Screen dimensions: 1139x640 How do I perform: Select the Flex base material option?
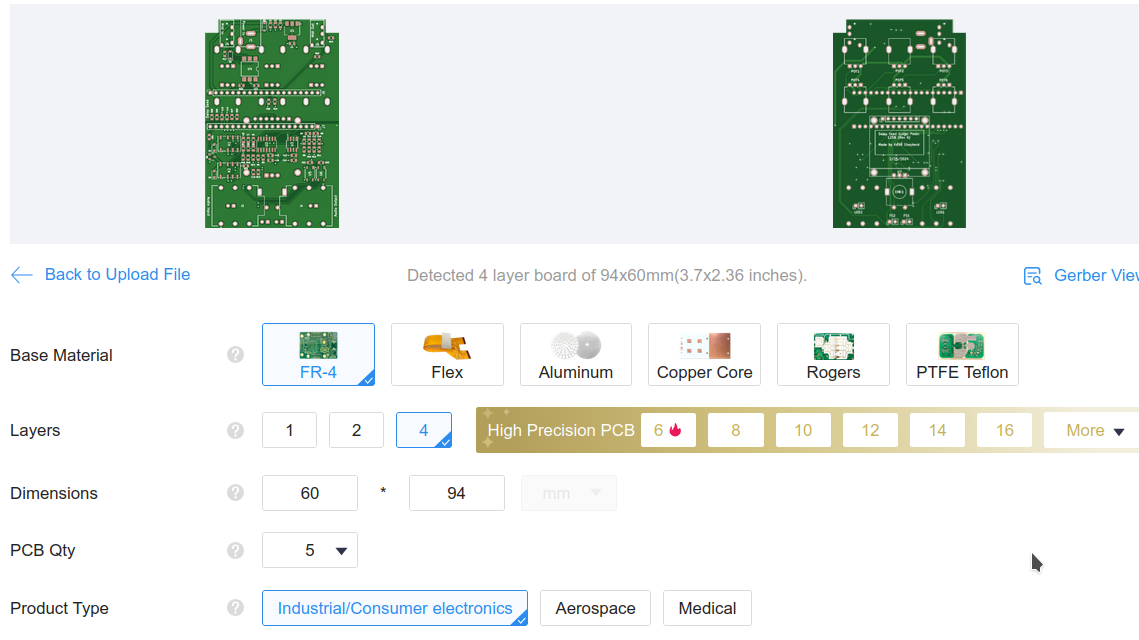point(446,354)
